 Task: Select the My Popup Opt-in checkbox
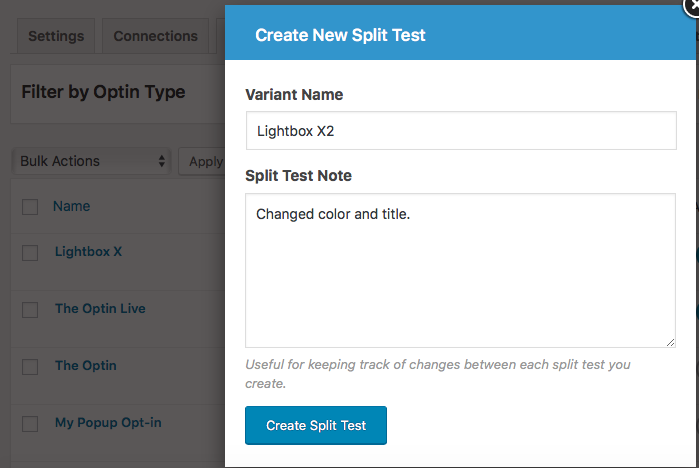pos(30,424)
